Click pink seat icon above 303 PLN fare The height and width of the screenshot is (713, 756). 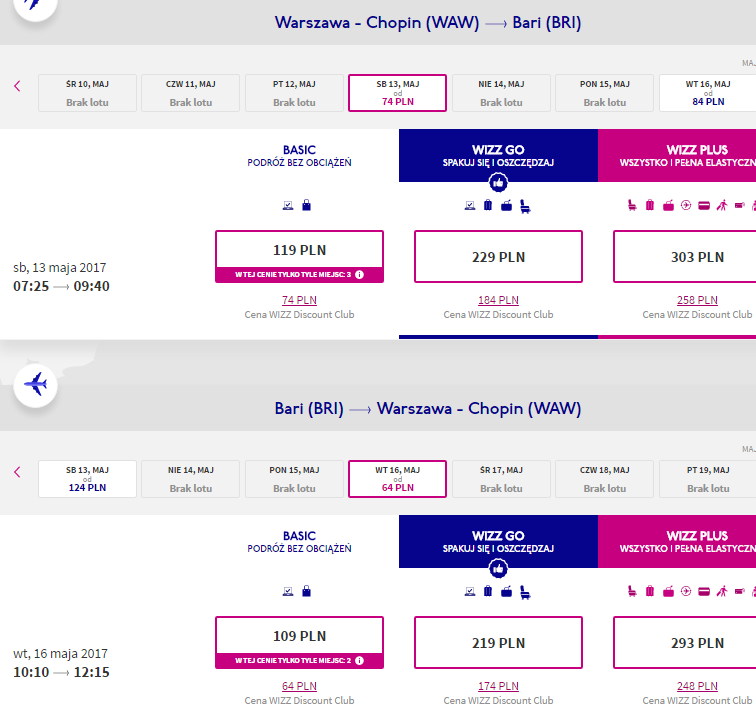[632, 206]
